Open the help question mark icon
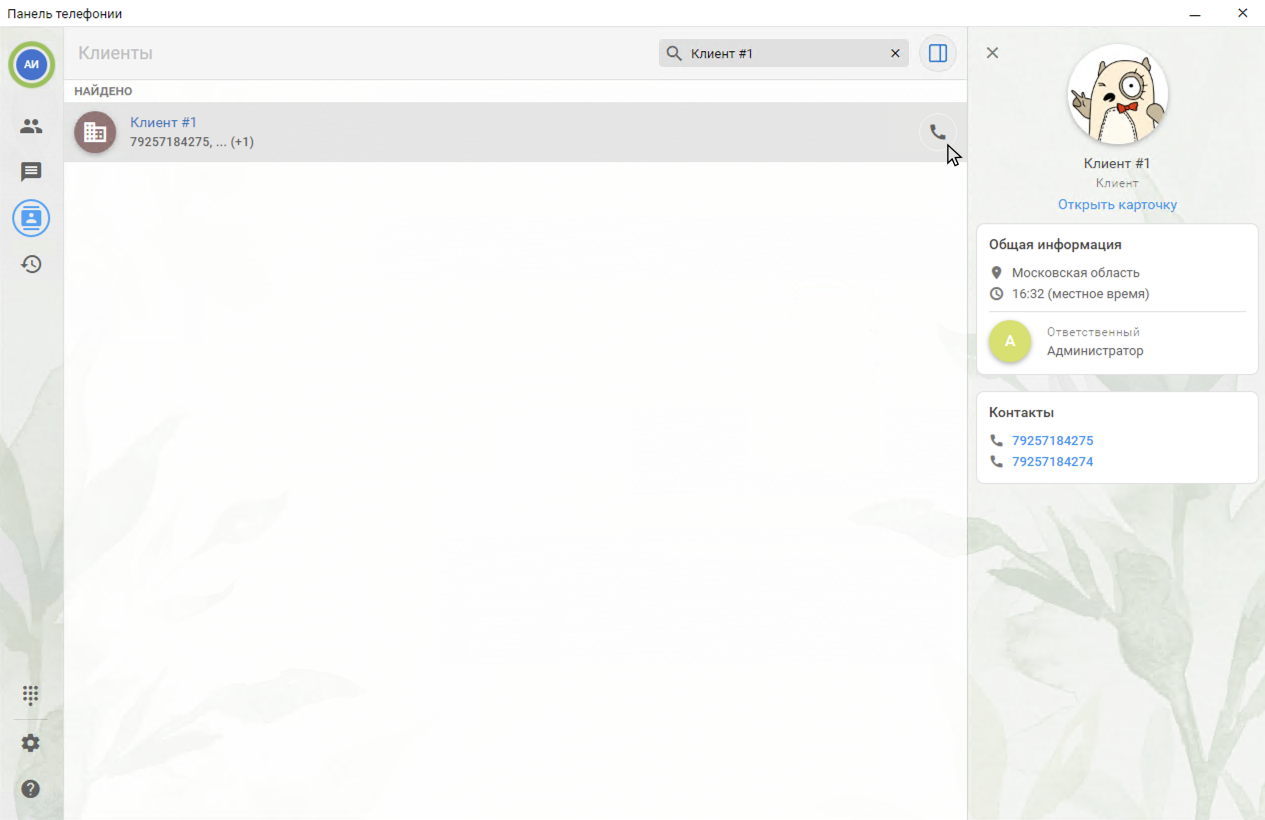Image resolution: width=1265 pixels, height=820 pixels. click(x=31, y=789)
